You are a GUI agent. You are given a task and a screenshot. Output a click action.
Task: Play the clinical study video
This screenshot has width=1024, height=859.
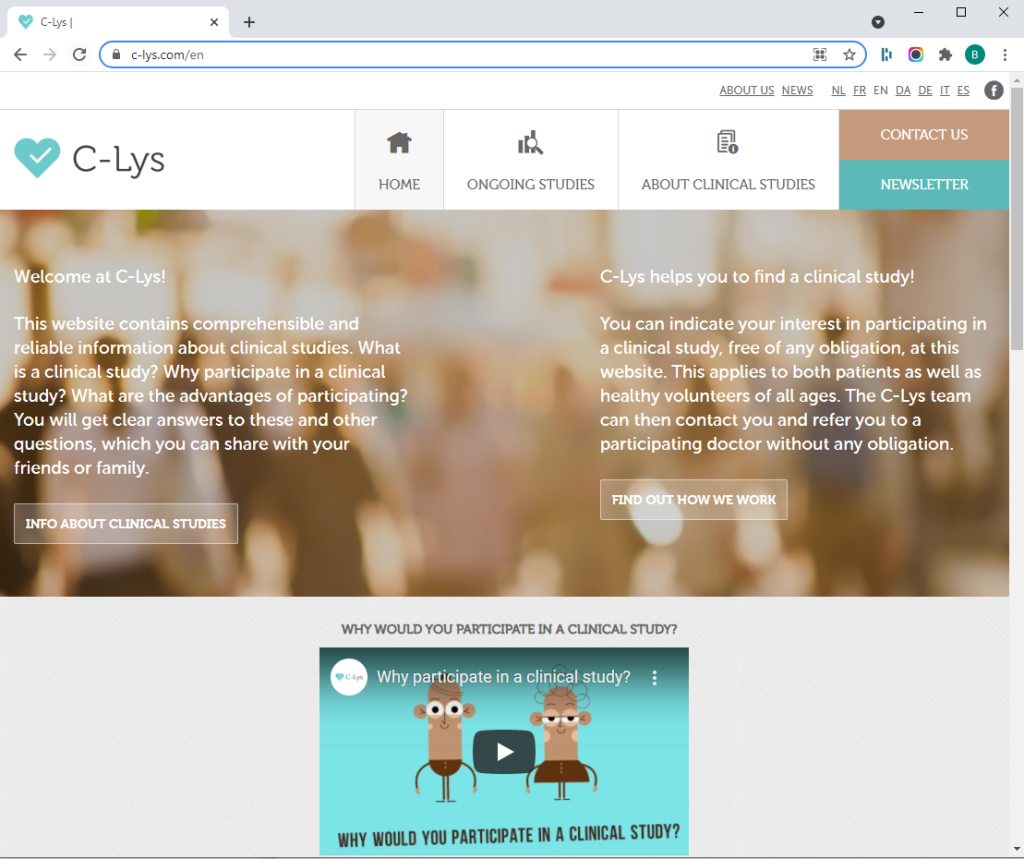pyautogui.click(x=504, y=751)
